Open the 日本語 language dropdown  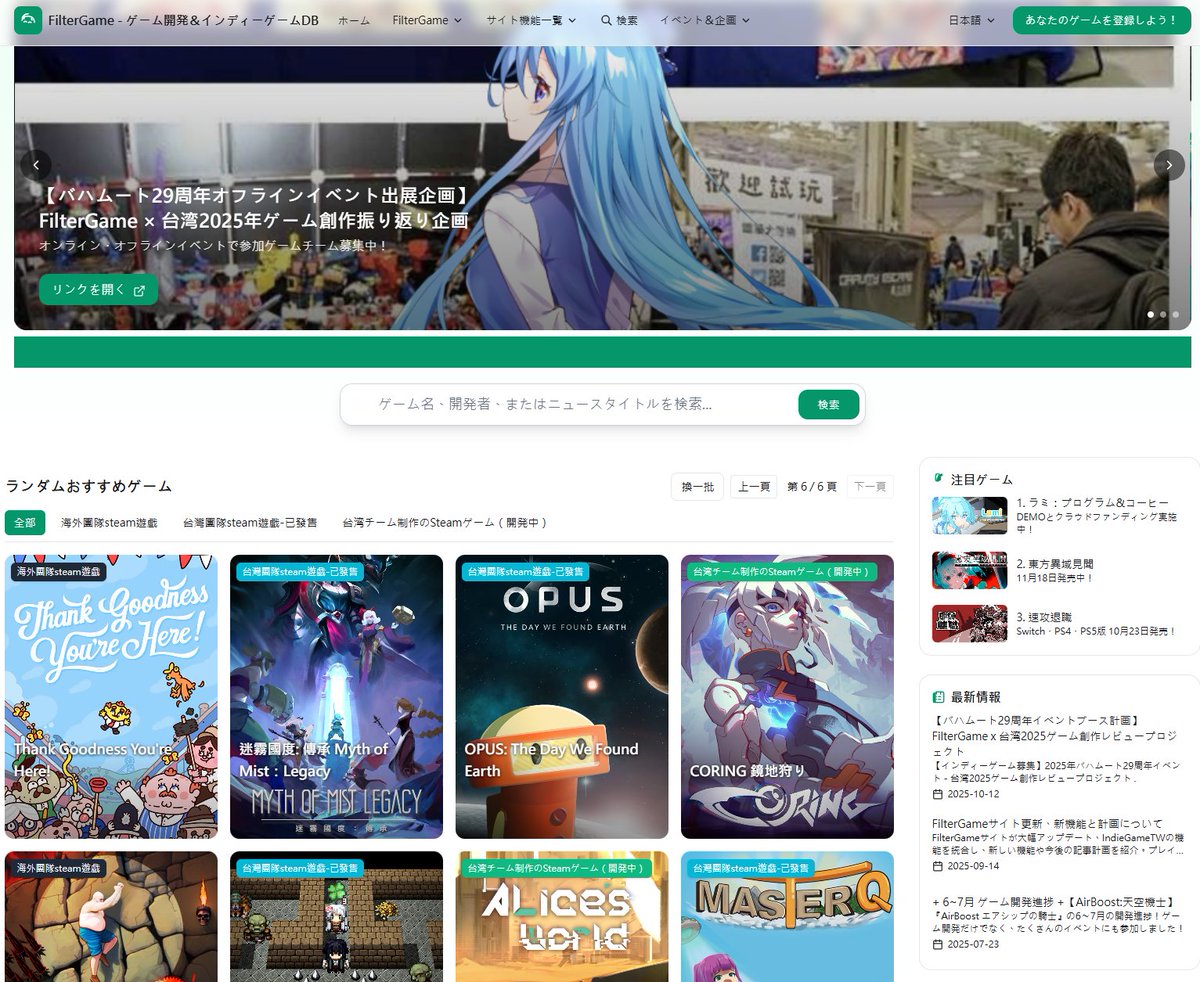click(x=971, y=20)
